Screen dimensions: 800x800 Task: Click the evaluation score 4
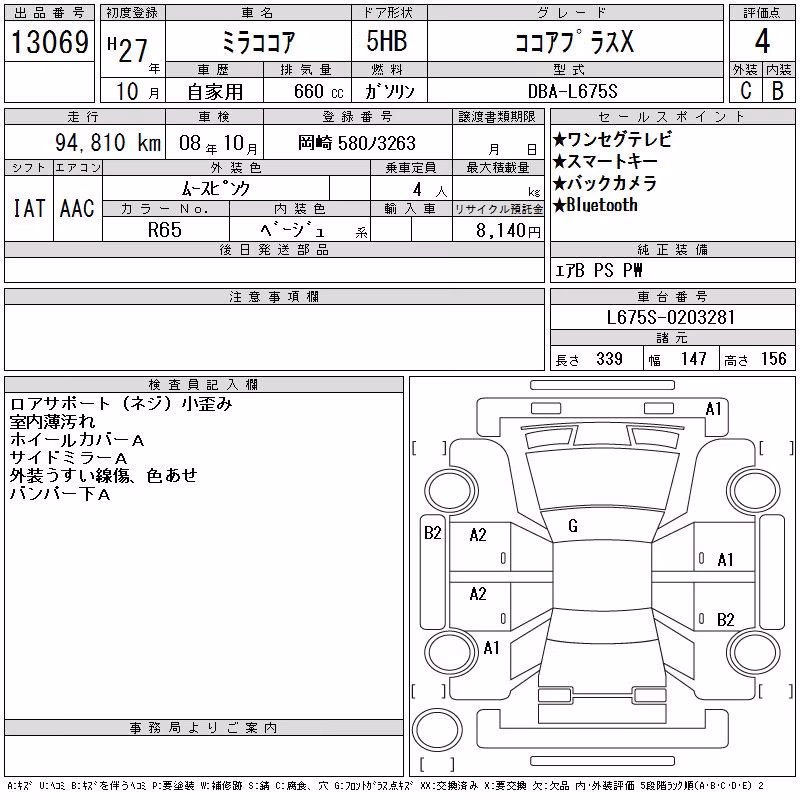point(762,41)
